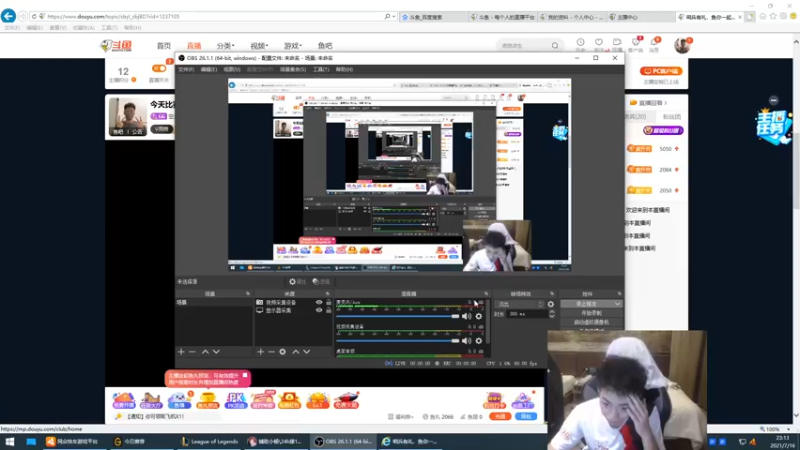Viewport: 800px width, 450px height.
Task: Open OBS Help menu
Action: [344, 69]
